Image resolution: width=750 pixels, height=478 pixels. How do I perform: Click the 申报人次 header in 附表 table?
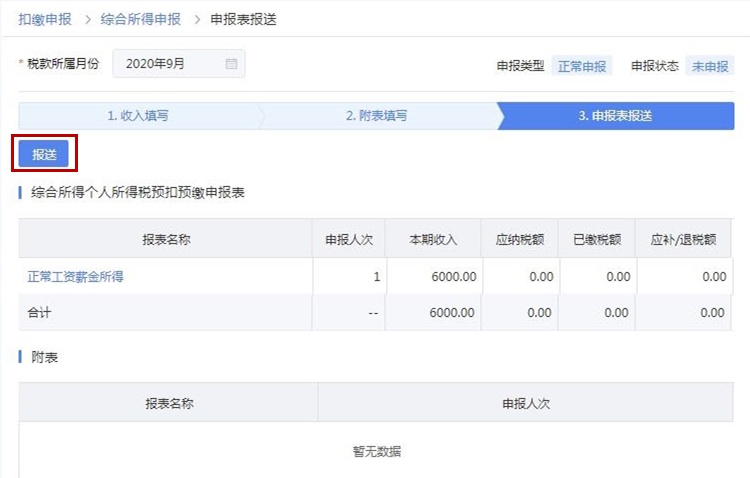tap(526, 403)
